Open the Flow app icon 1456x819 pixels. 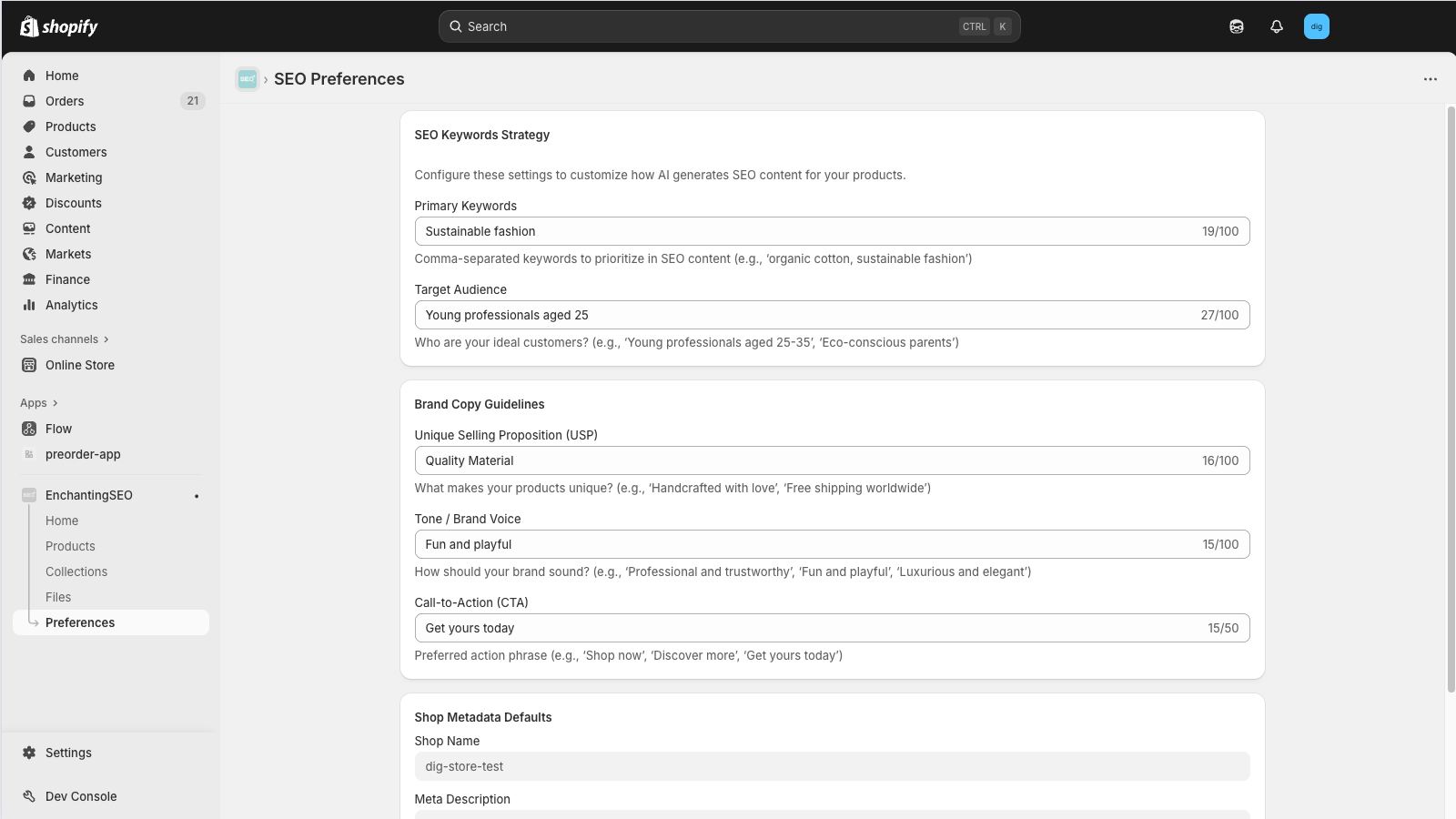[x=30, y=428]
